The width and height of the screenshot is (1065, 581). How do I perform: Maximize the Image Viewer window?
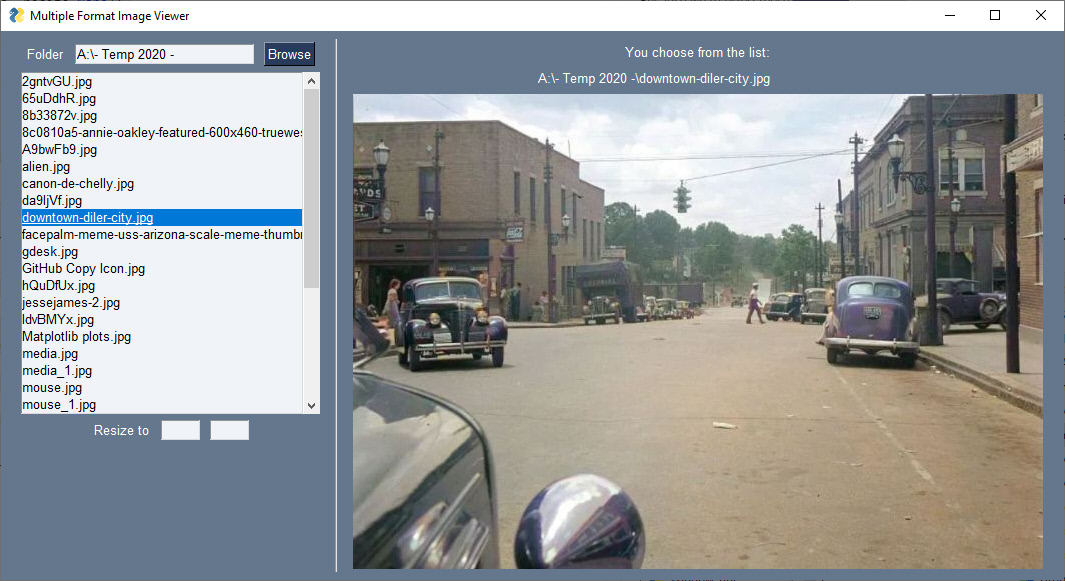994,15
